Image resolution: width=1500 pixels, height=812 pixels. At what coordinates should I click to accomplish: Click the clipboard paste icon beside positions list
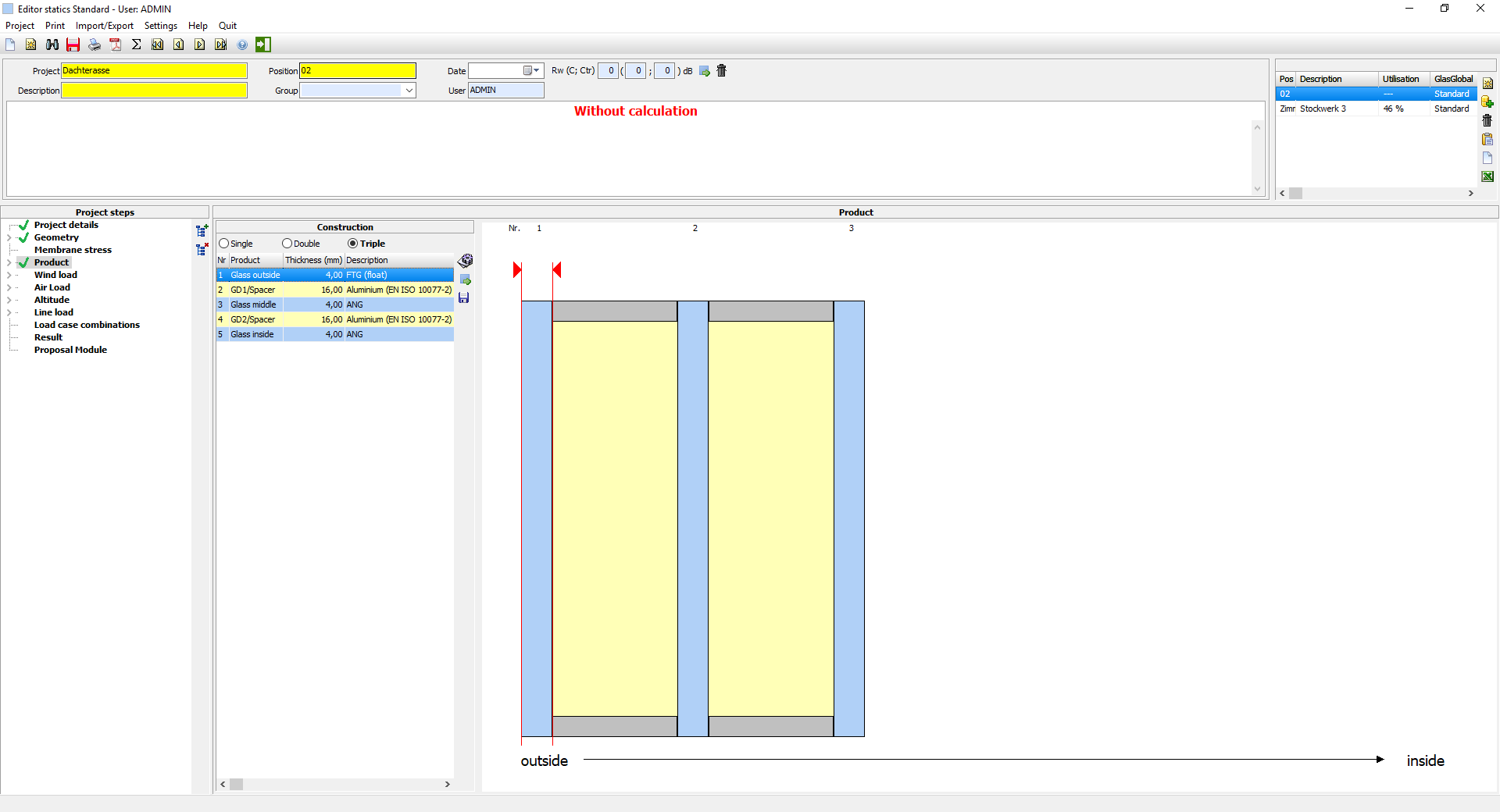[x=1487, y=139]
